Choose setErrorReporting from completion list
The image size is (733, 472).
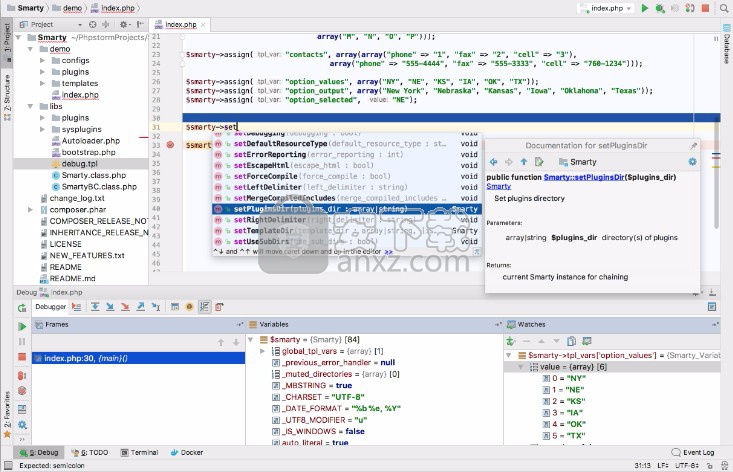pos(346,154)
